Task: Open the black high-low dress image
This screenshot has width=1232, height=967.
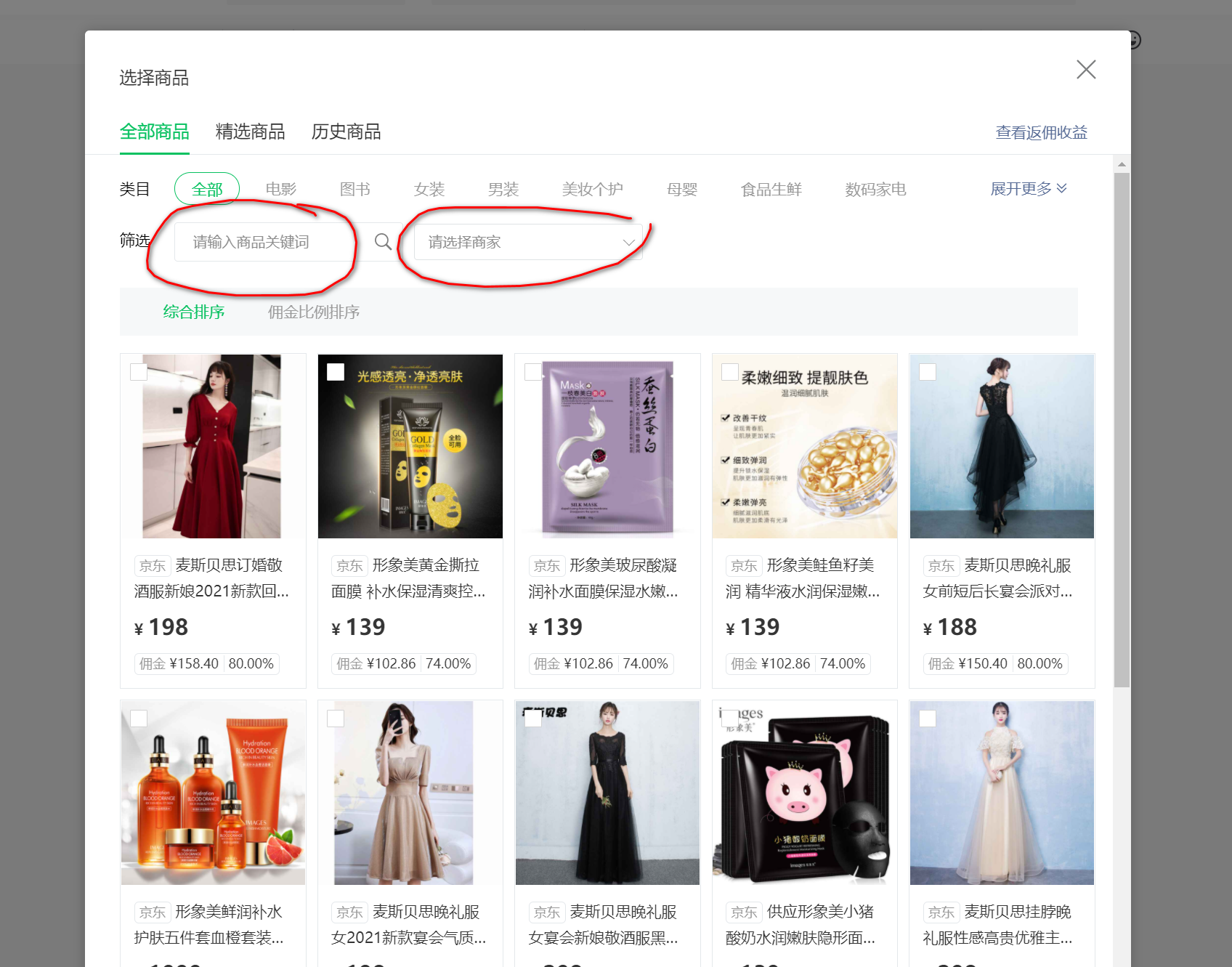Action: click(1002, 446)
